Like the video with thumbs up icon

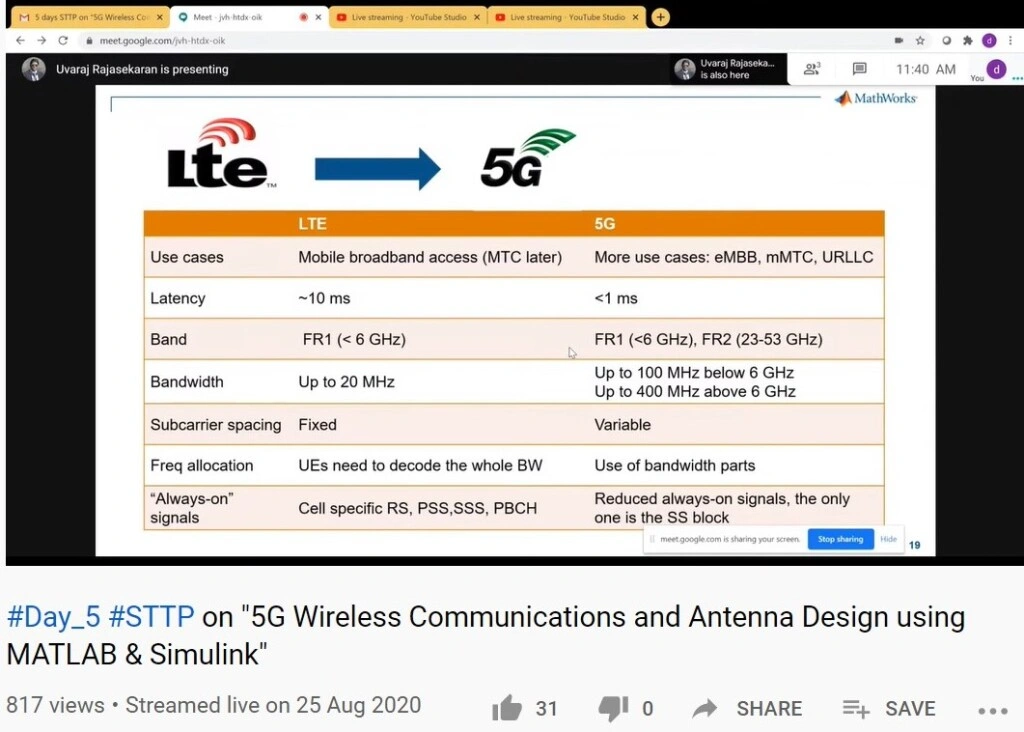pos(507,707)
